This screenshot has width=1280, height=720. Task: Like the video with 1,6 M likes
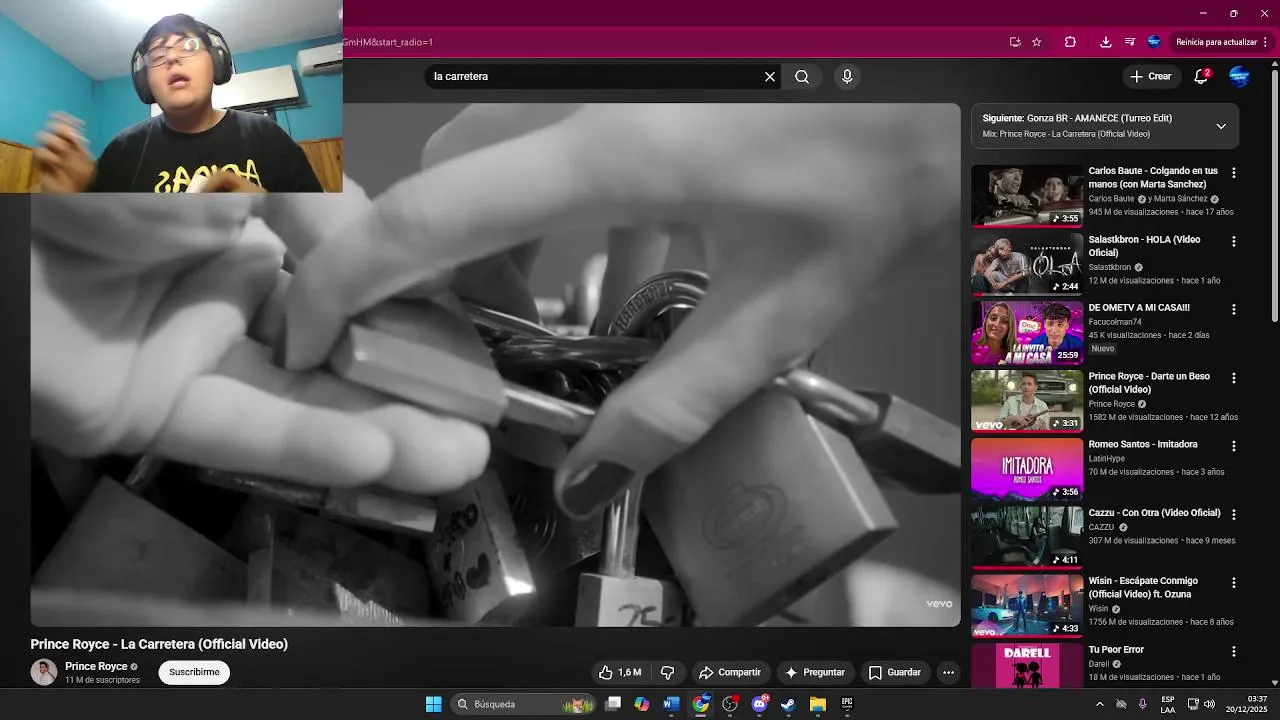coord(619,672)
